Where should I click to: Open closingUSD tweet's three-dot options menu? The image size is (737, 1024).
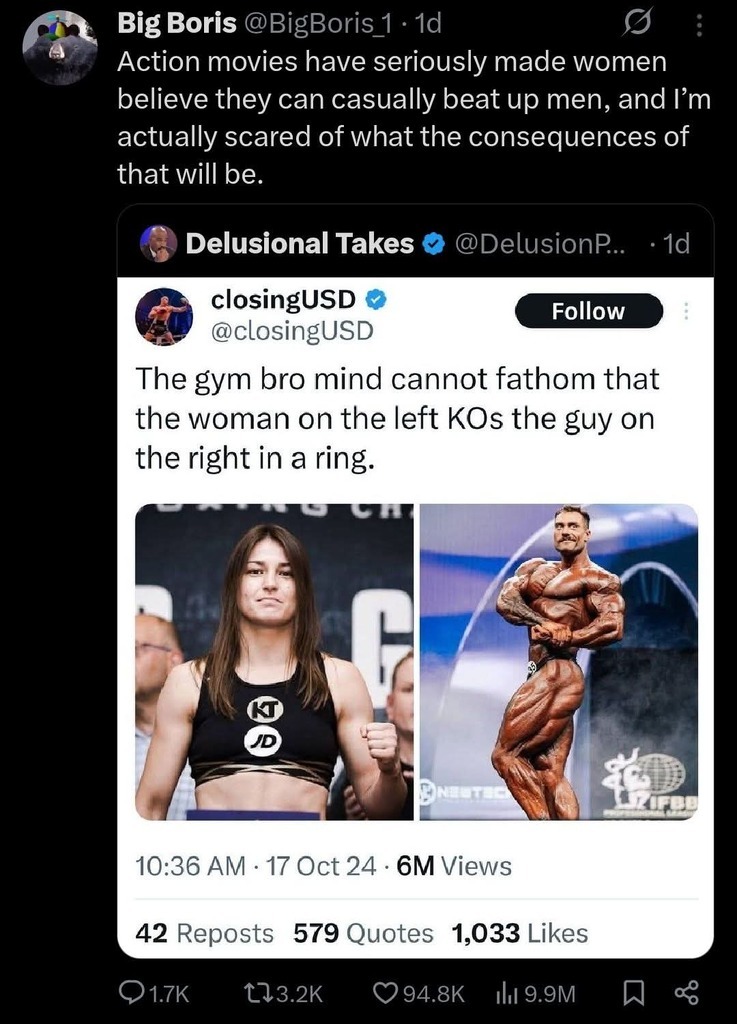tap(686, 311)
